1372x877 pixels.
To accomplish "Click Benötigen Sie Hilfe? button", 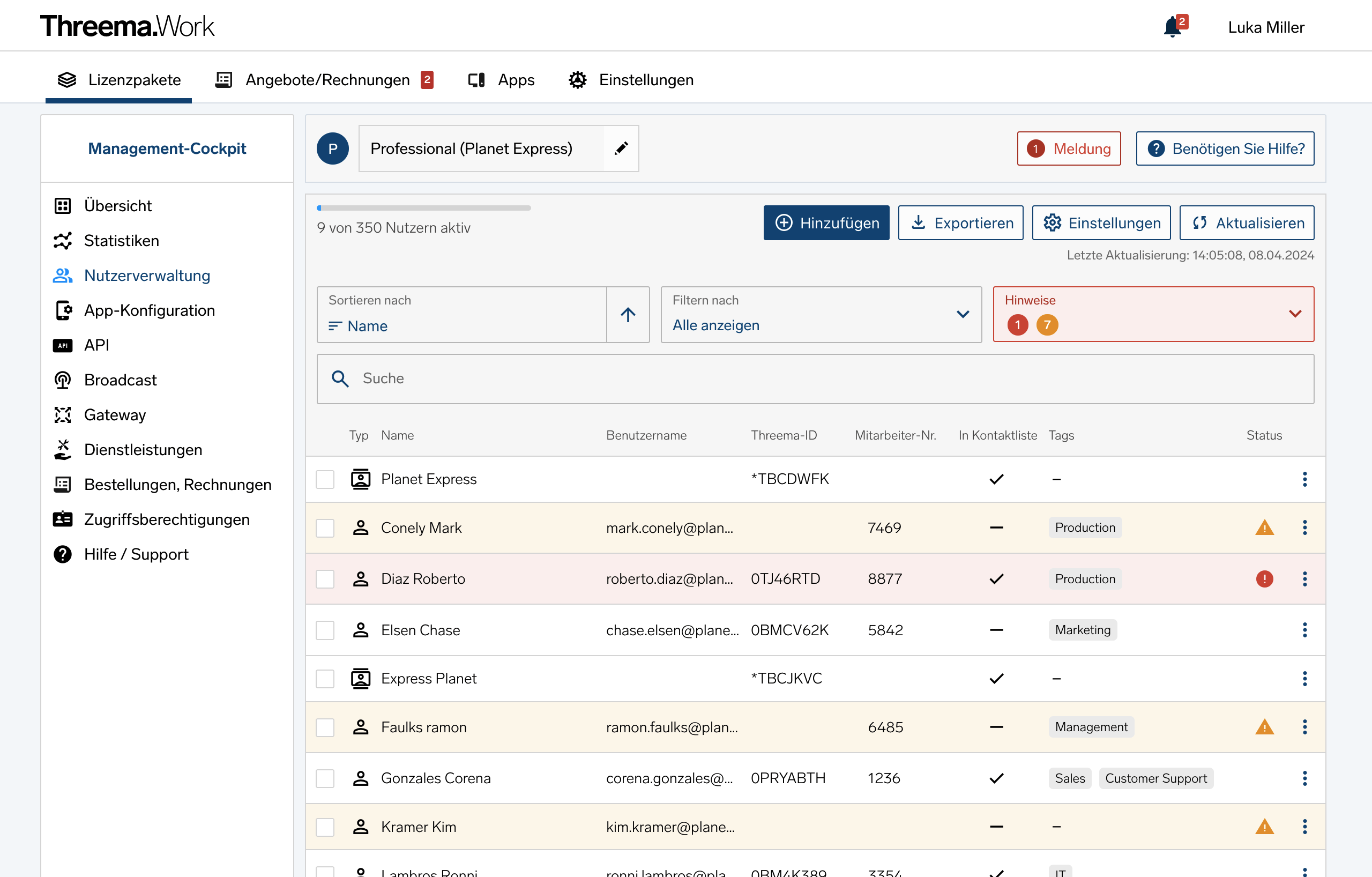I will 1225,148.
